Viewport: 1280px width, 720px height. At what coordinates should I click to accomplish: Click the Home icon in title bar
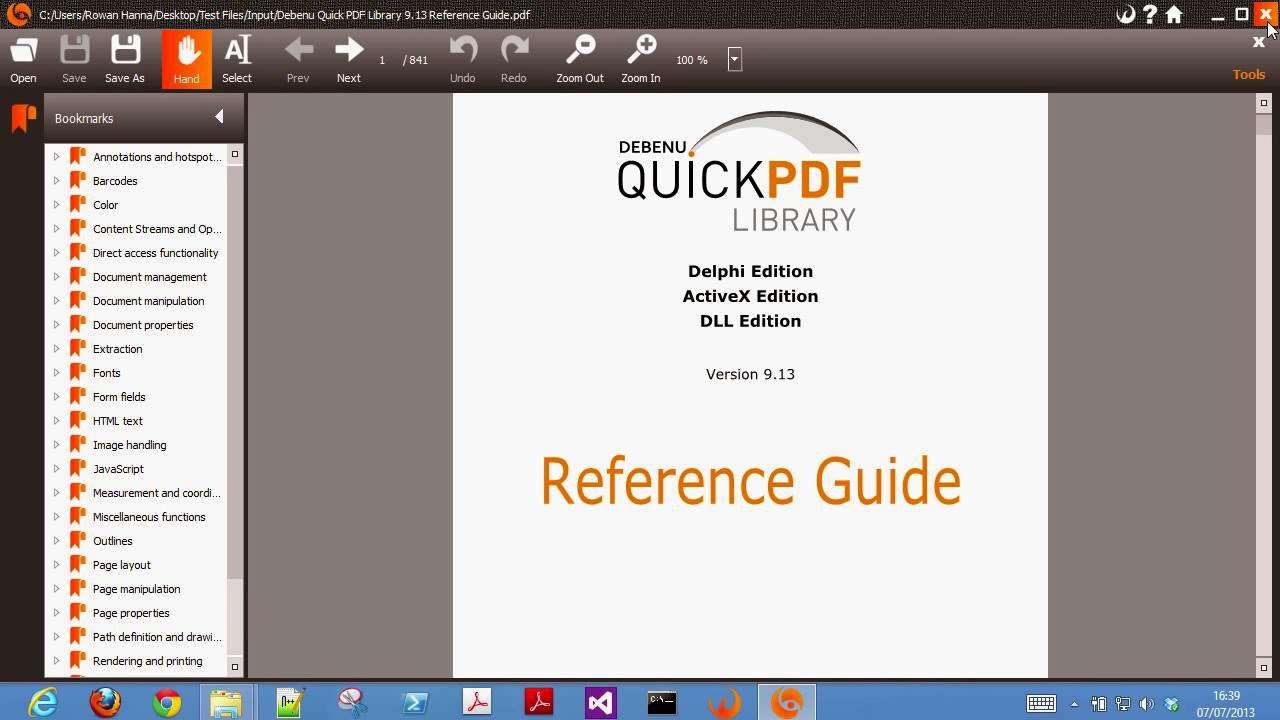(1174, 14)
